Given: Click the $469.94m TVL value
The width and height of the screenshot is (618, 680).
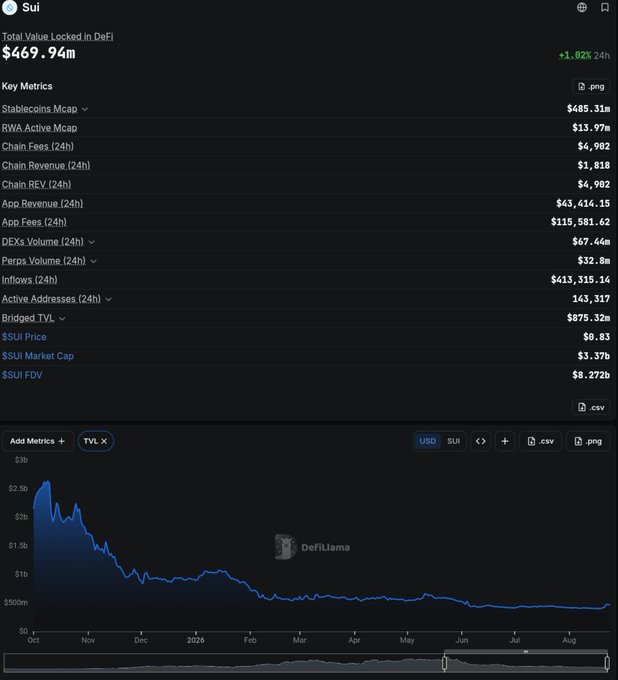Looking at the screenshot, I should [x=39, y=53].
